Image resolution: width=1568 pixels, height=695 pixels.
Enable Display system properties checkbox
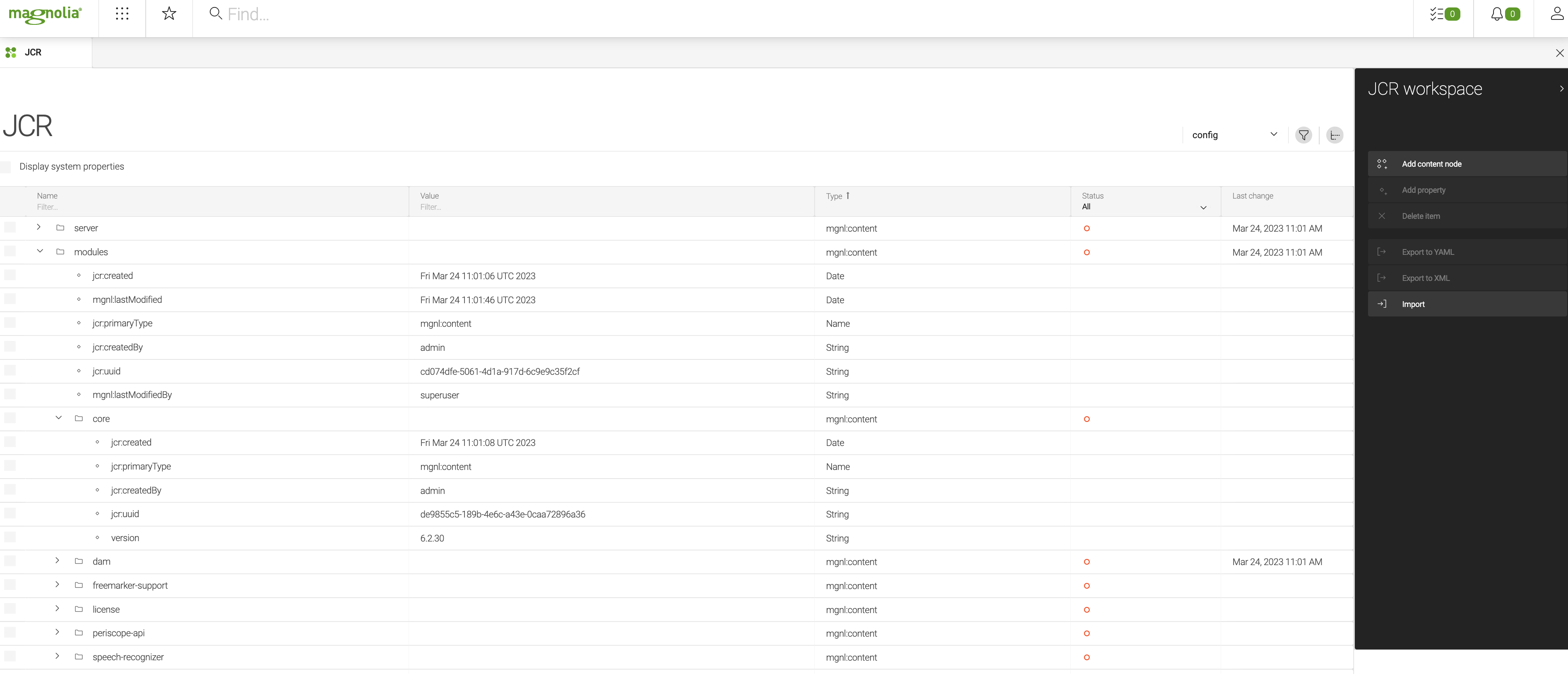point(5,167)
